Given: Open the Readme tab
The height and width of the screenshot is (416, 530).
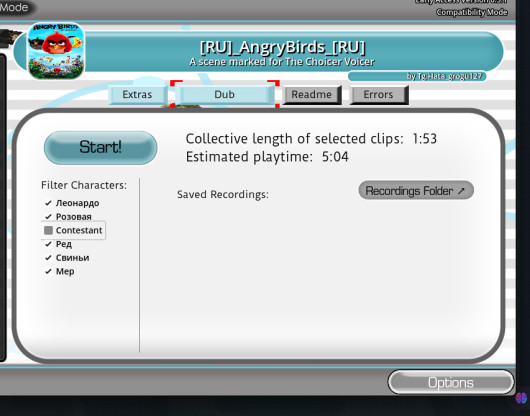Looking at the screenshot, I should click(312, 95).
